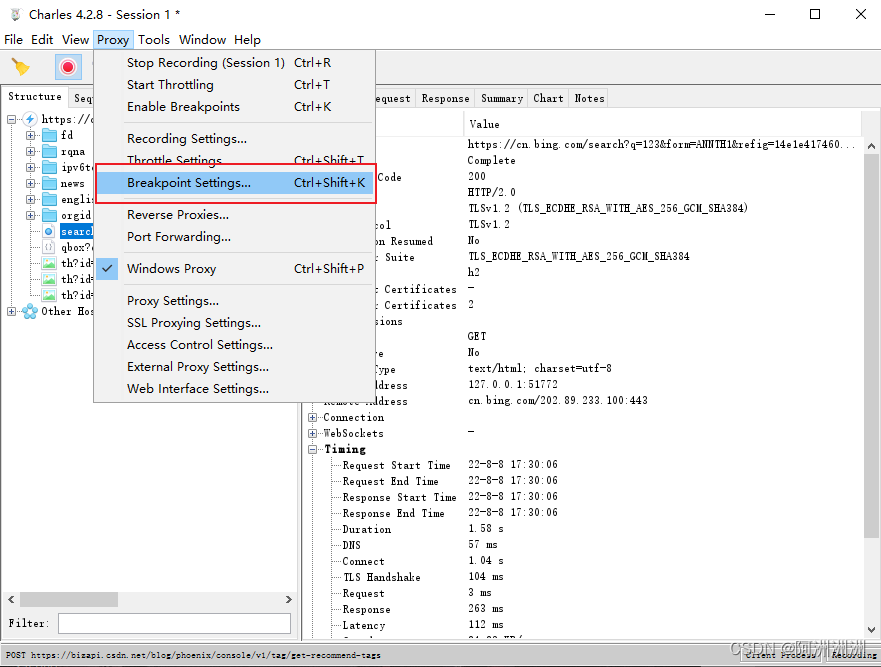The height and width of the screenshot is (667, 881).
Task: Open Breakpoint Settings...
Action: 235,183
